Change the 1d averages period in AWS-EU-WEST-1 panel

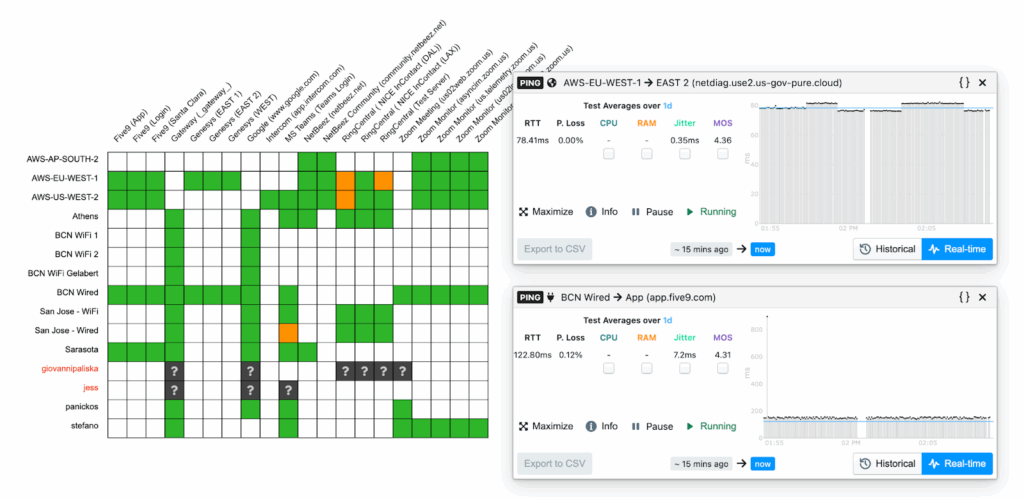pos(666,105)
